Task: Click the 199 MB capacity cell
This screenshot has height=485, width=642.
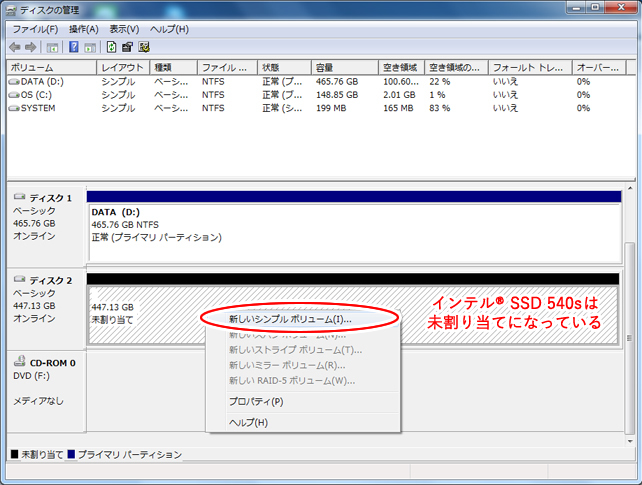Action: point(331,108)
